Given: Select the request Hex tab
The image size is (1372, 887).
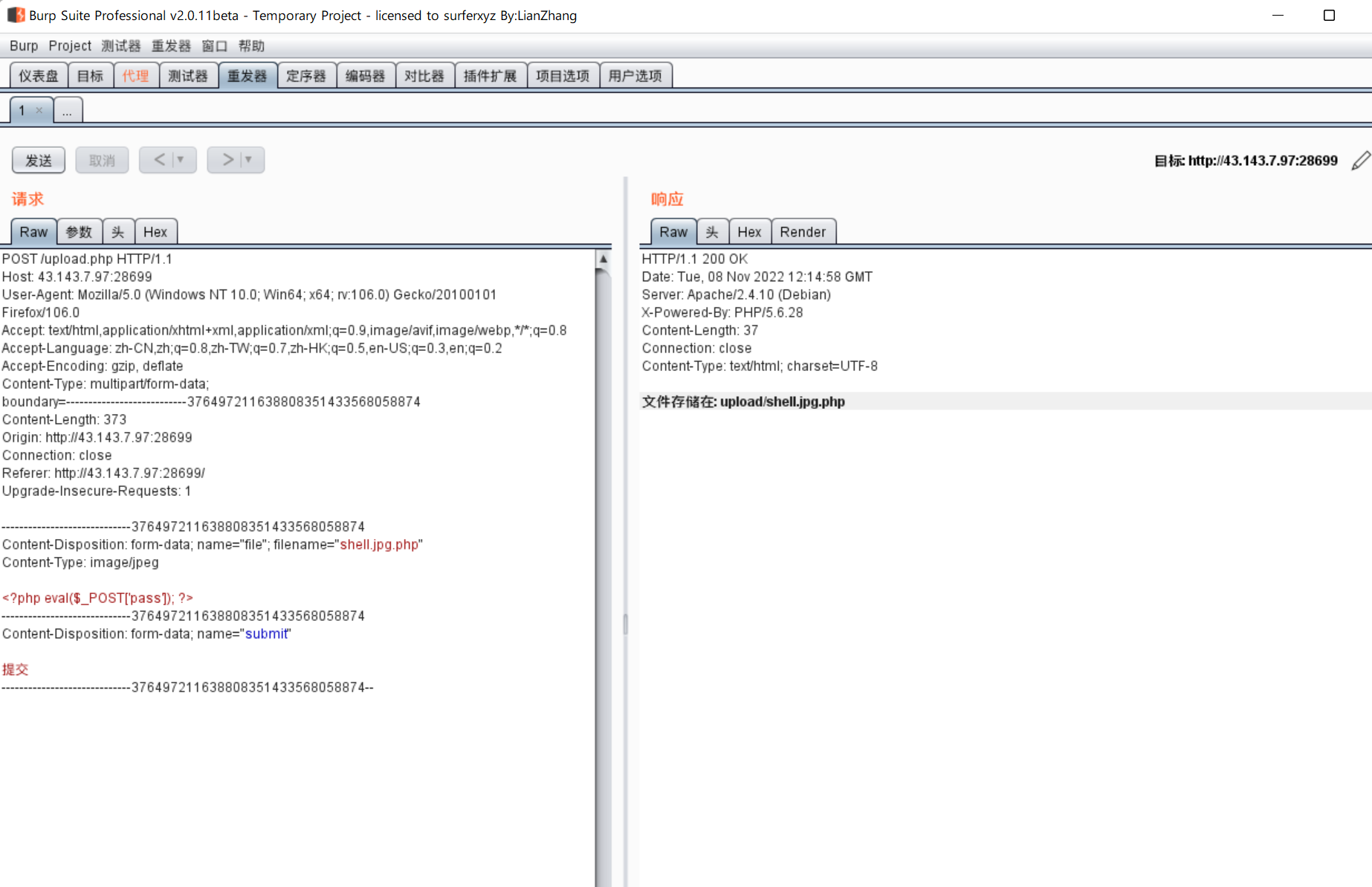Looking at the screenshot, I should coord(155,232).
